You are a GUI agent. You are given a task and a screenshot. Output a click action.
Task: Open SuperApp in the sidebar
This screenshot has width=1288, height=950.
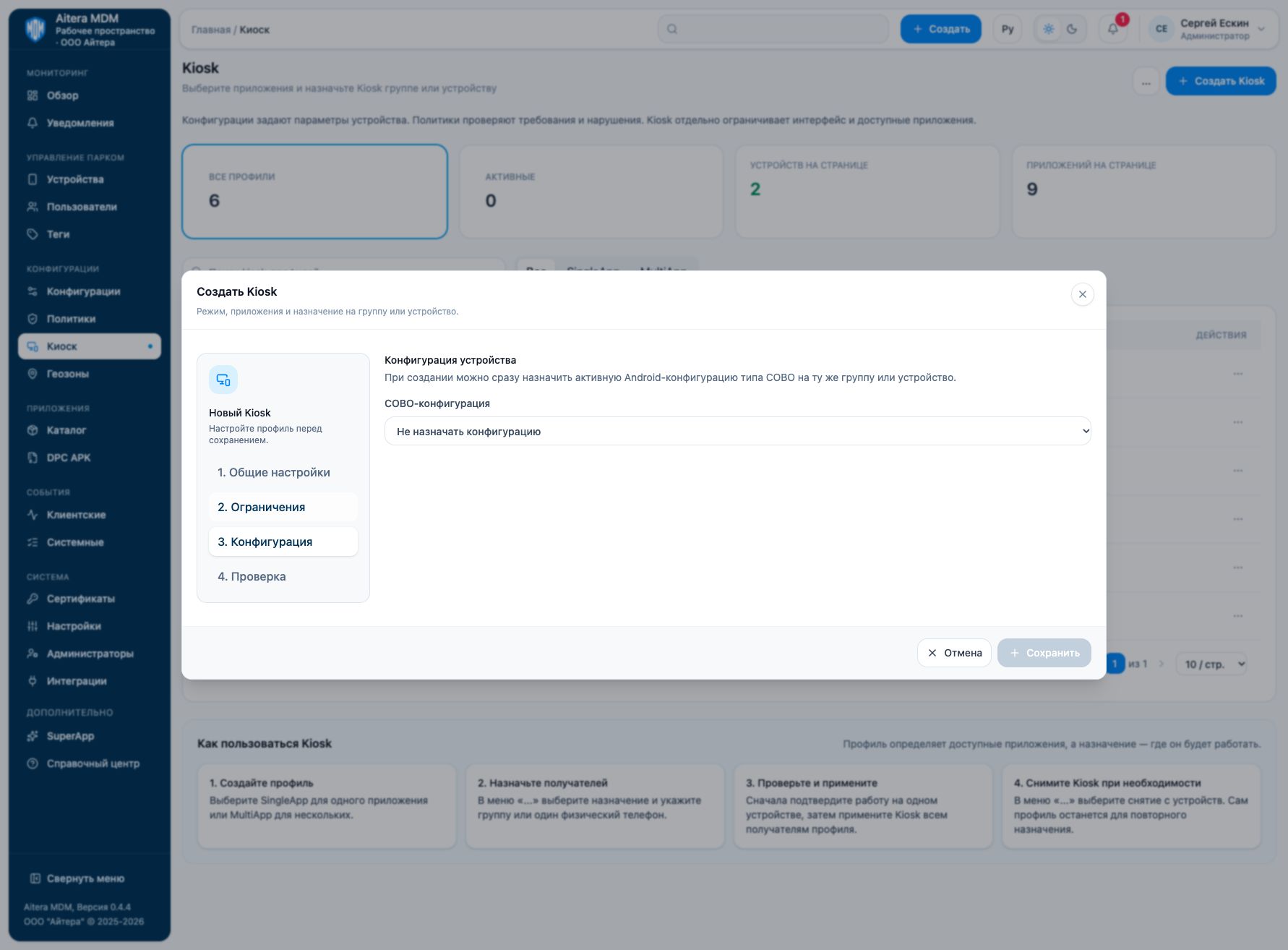(x=90, y=736)
